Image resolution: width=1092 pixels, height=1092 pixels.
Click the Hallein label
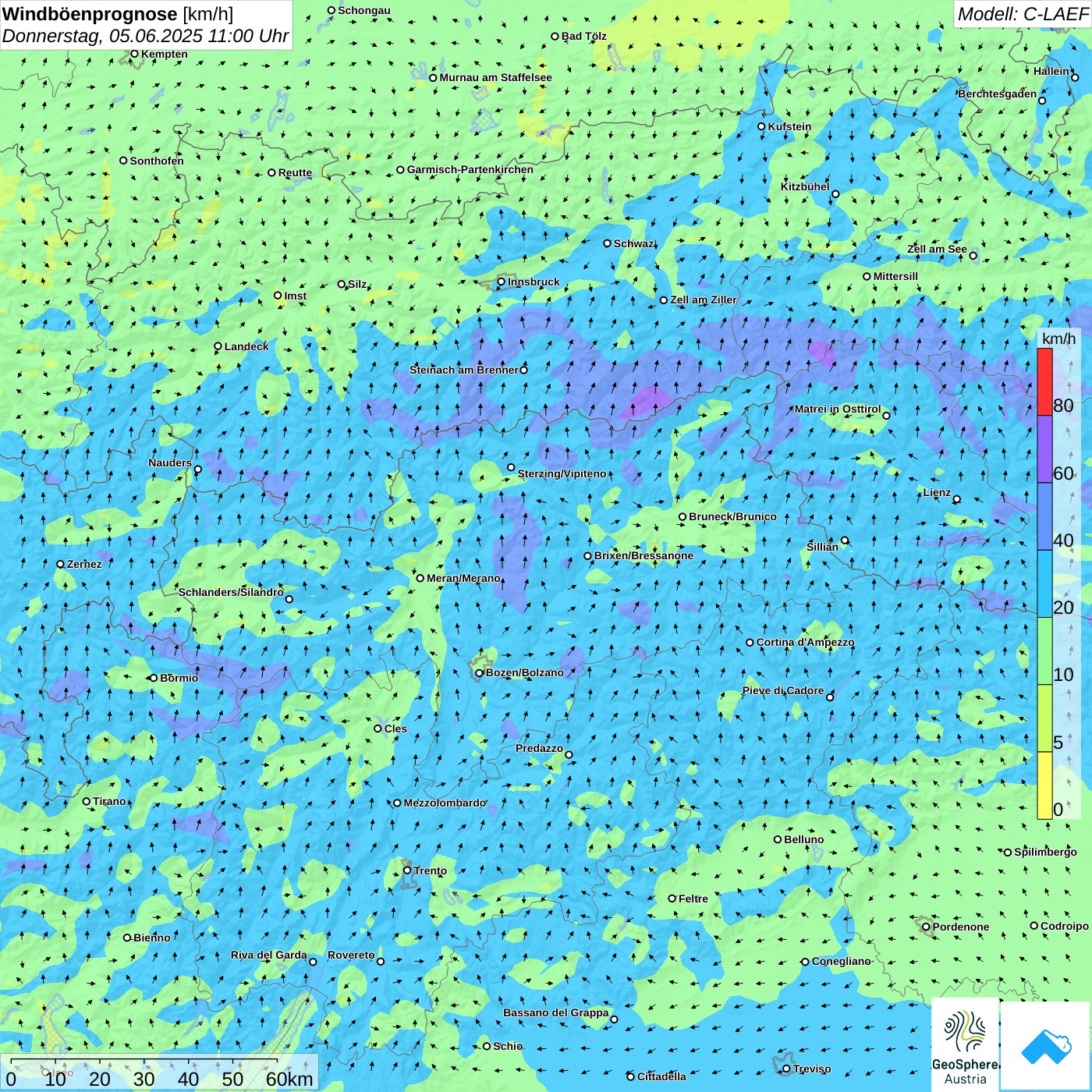tap(1051, 71)
